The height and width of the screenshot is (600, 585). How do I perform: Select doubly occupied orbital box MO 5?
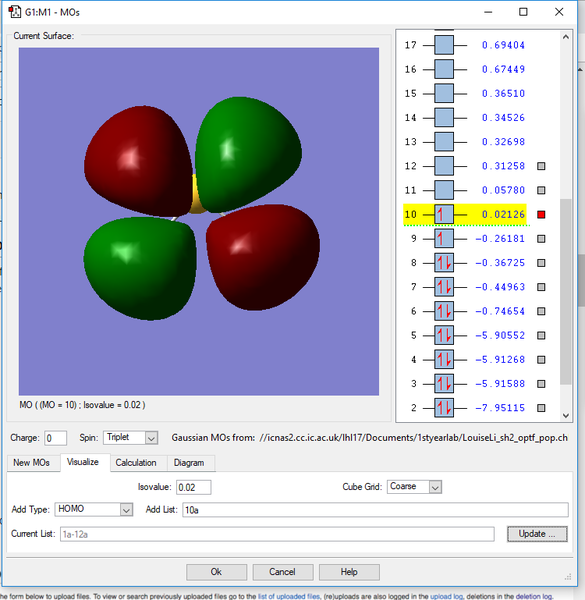tap(444, 336)
